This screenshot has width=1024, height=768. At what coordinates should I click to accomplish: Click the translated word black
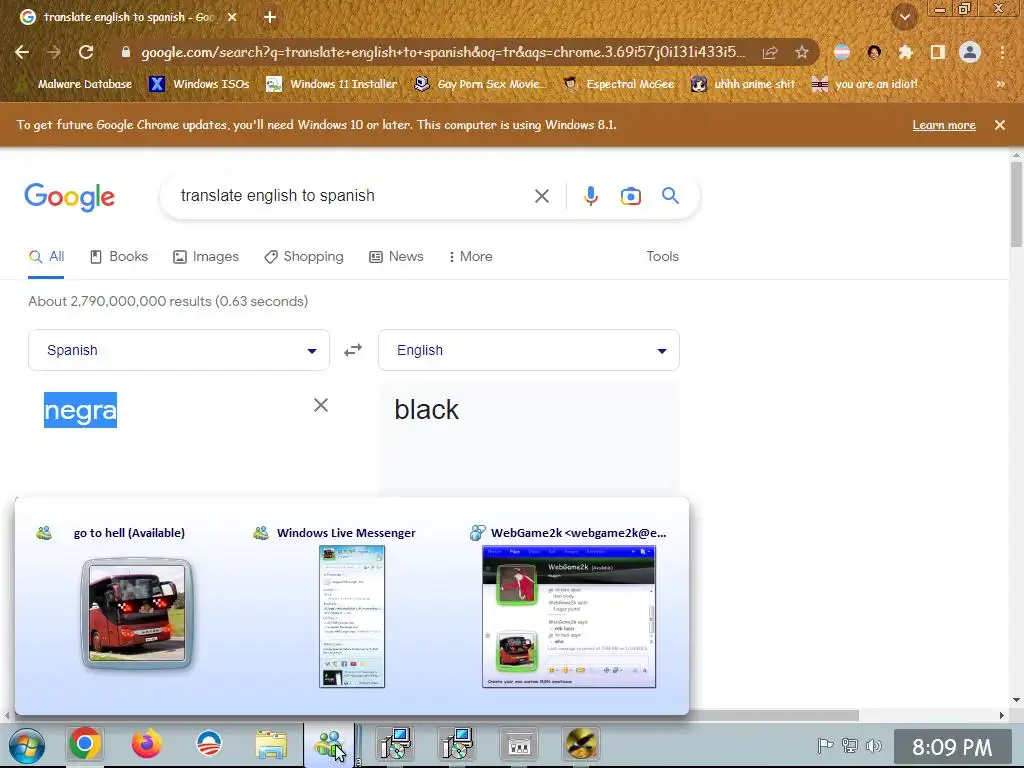click(x=426, y=410)
